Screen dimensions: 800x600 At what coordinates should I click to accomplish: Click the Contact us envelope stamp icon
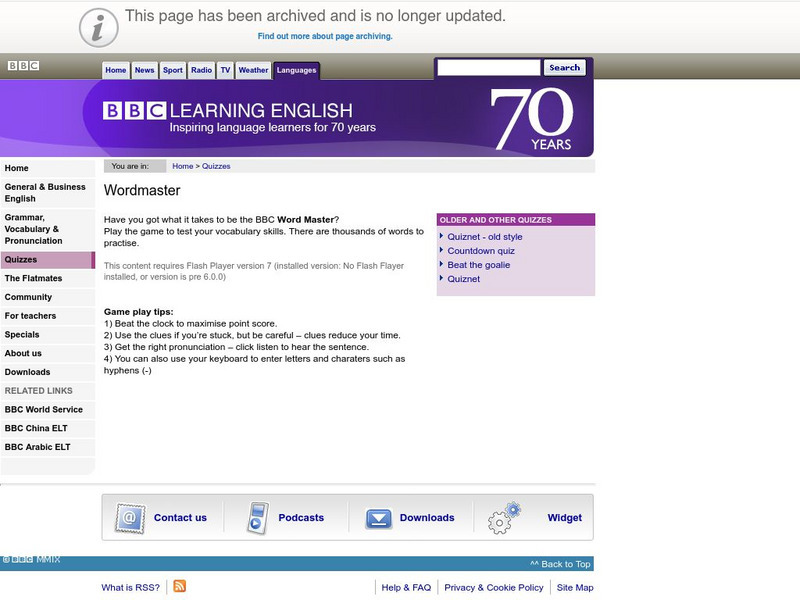pos(130,518)
